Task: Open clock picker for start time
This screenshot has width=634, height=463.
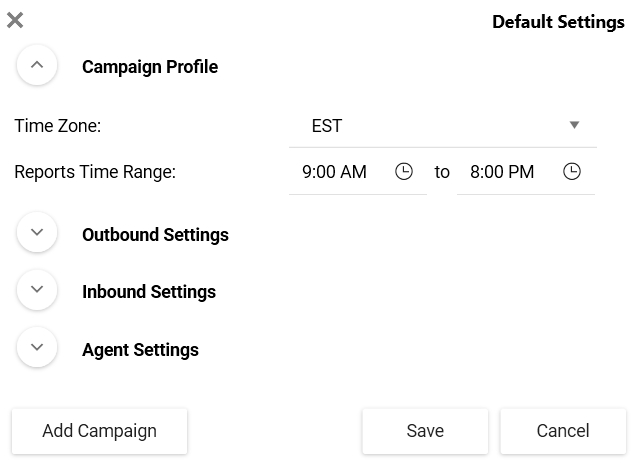Action: pyautogui.click(x=404, y=171)
